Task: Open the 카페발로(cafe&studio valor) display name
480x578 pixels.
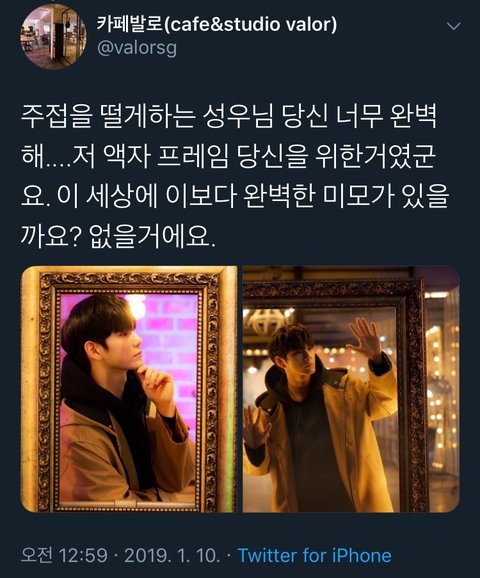Action: pos(217,24)
